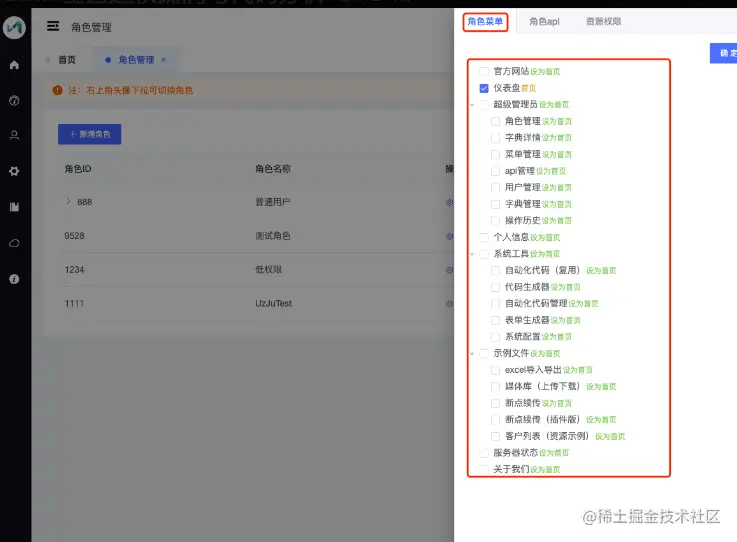Viewport: 737px width, 542px height.
Task: Open the example files sidebar icon
Action: pos(14,207)
